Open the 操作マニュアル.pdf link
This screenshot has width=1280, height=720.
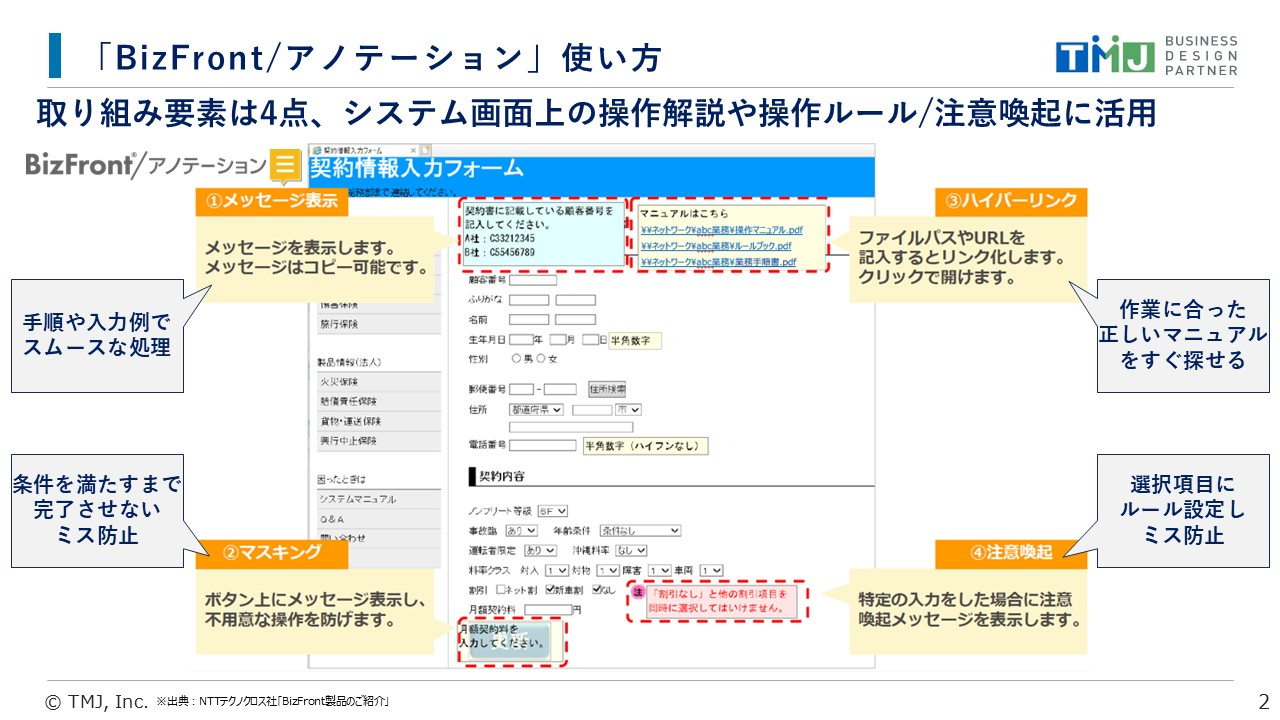pyautogui.click(x=716, y=229)
